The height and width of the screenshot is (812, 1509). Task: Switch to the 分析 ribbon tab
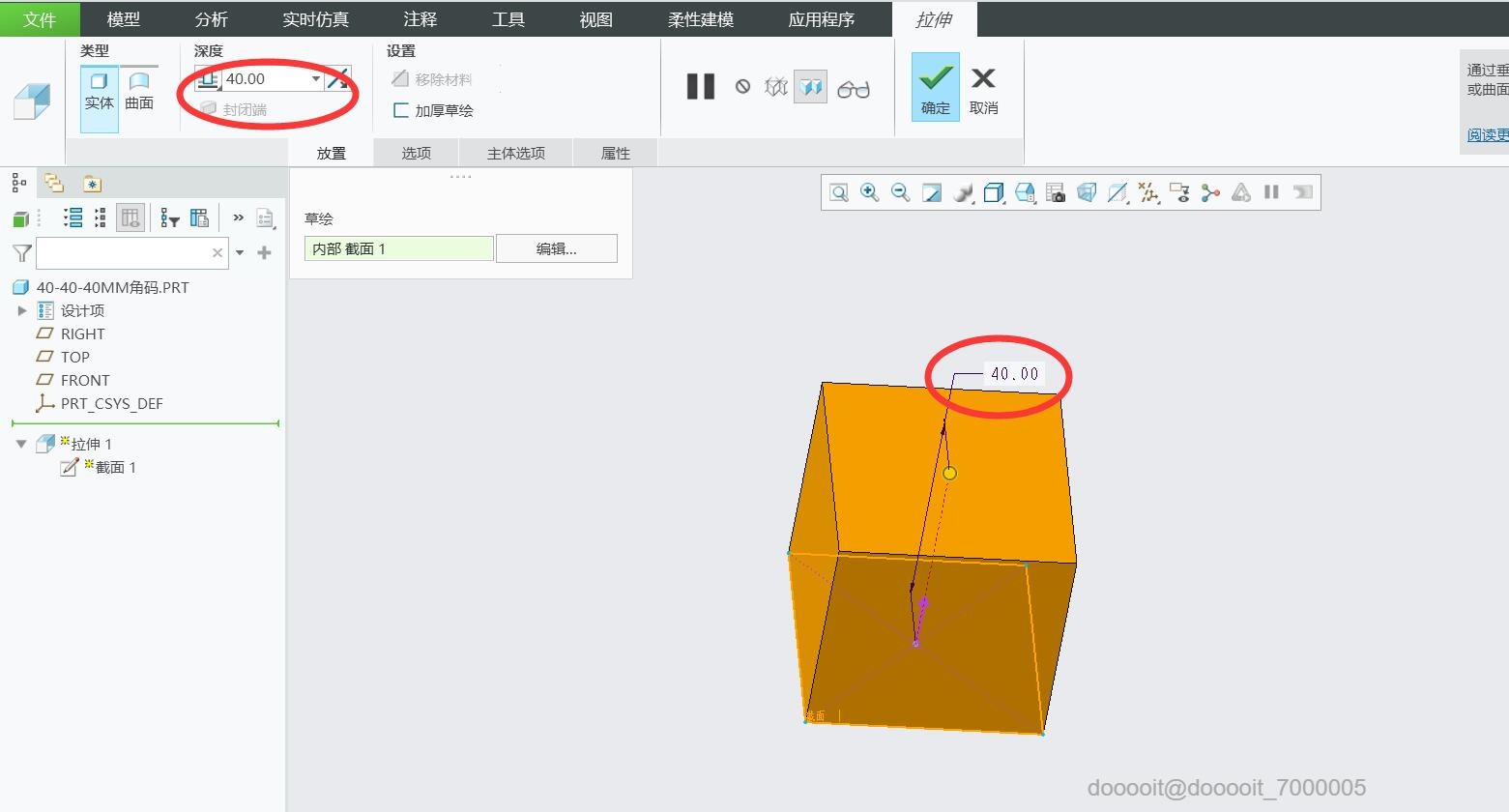pos(212,18)
